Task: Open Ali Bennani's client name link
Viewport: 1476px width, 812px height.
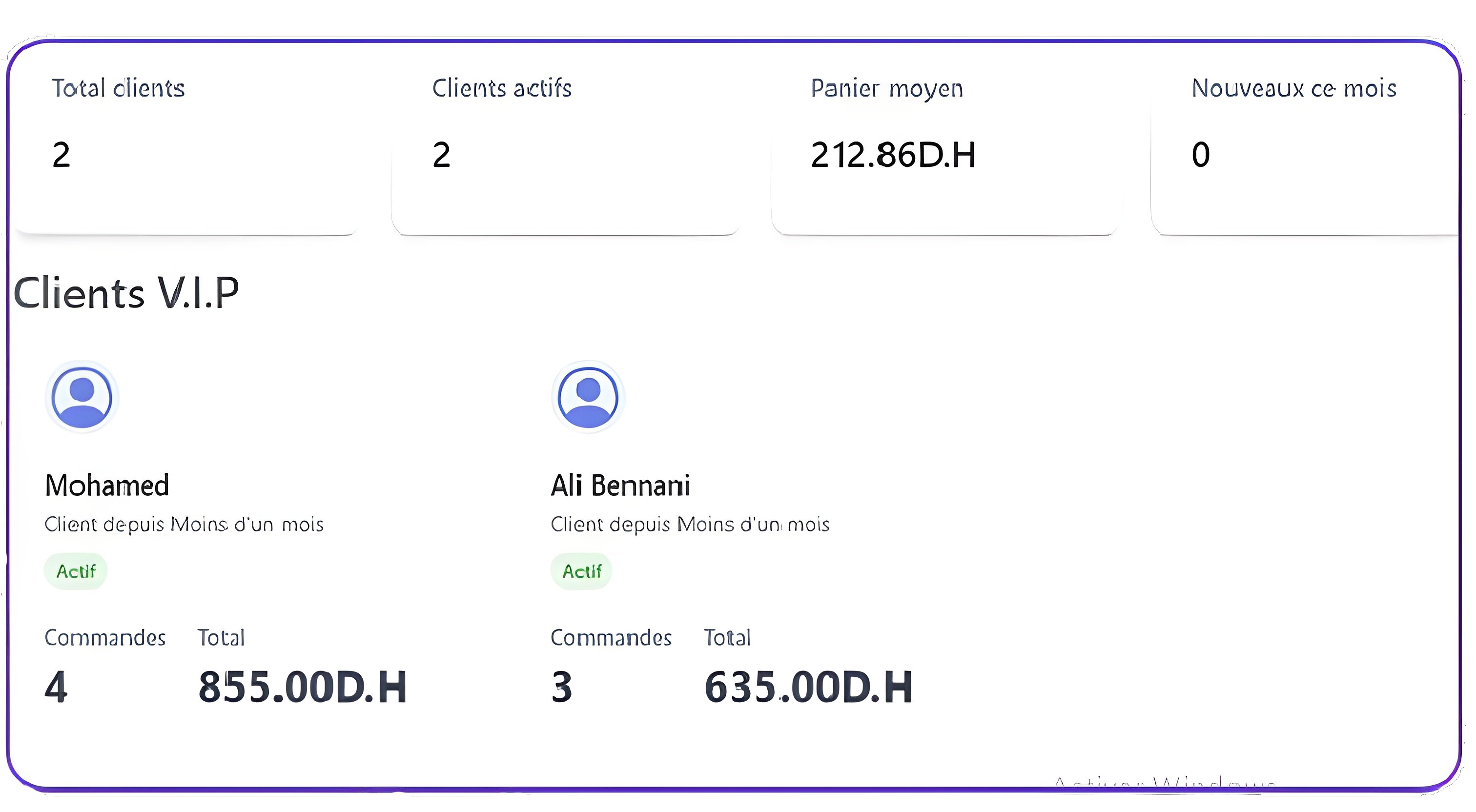Action: click(620, 486)
